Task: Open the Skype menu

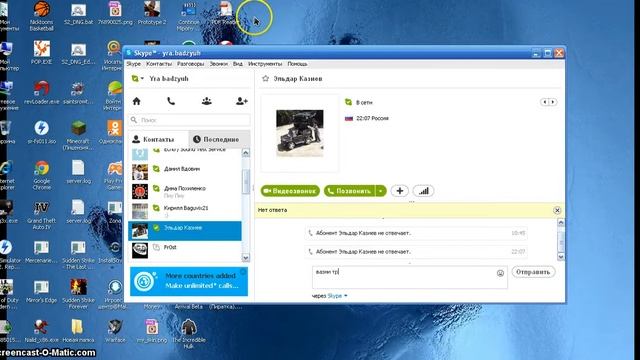Action: click(x=133, y=64)
